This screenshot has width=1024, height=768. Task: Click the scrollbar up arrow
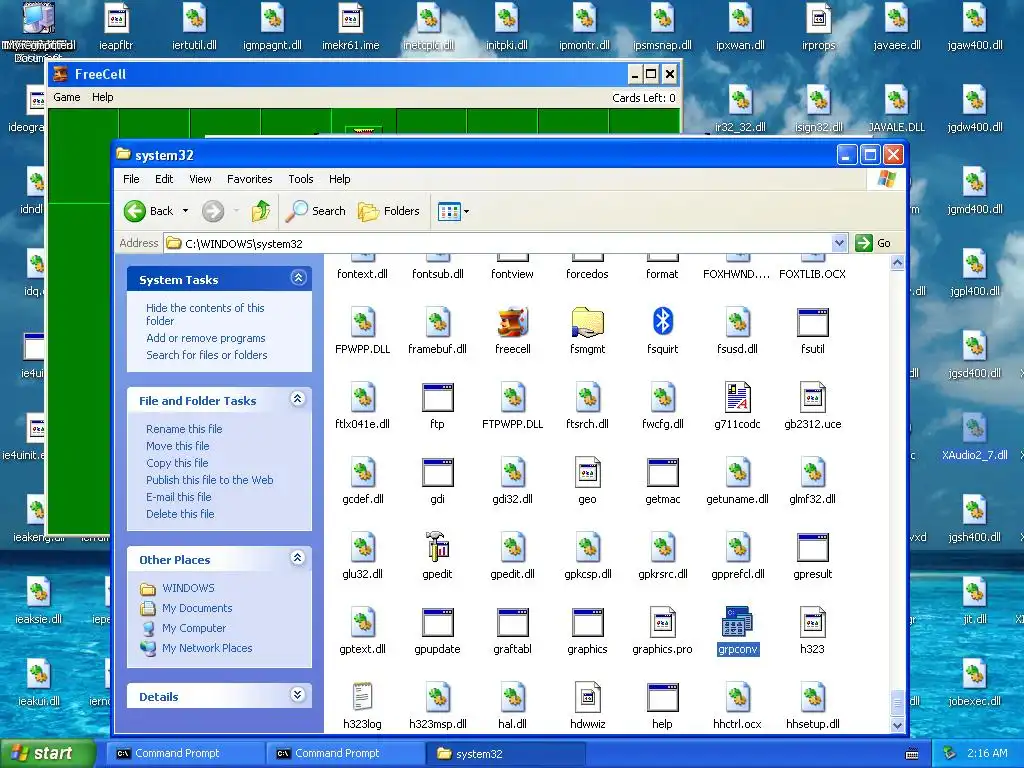coord(897,263)
